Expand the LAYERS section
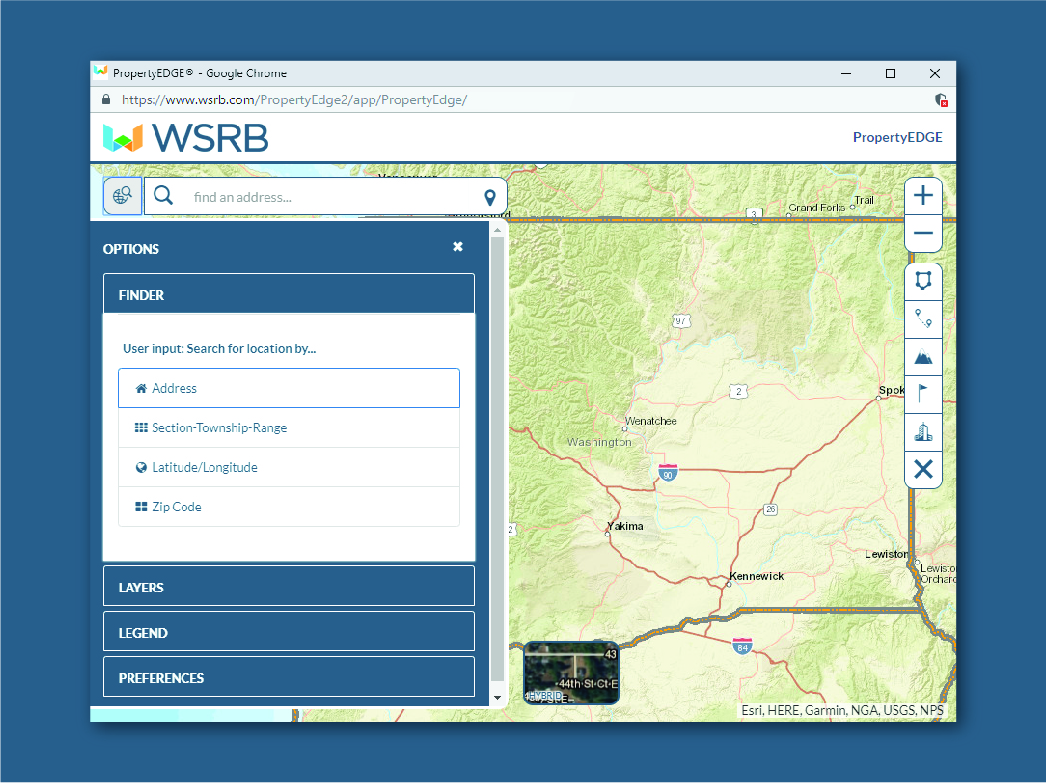 pyautogui.click(x=289, y=586)
